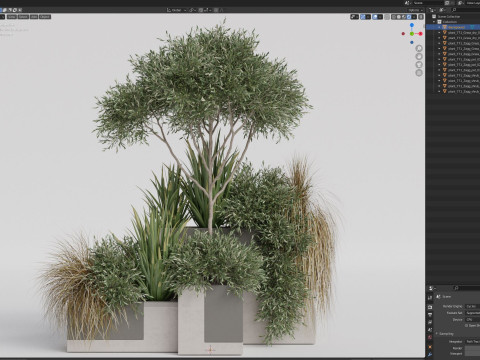
Task: Click the Viewport samples field
Action: coord(472,354)
